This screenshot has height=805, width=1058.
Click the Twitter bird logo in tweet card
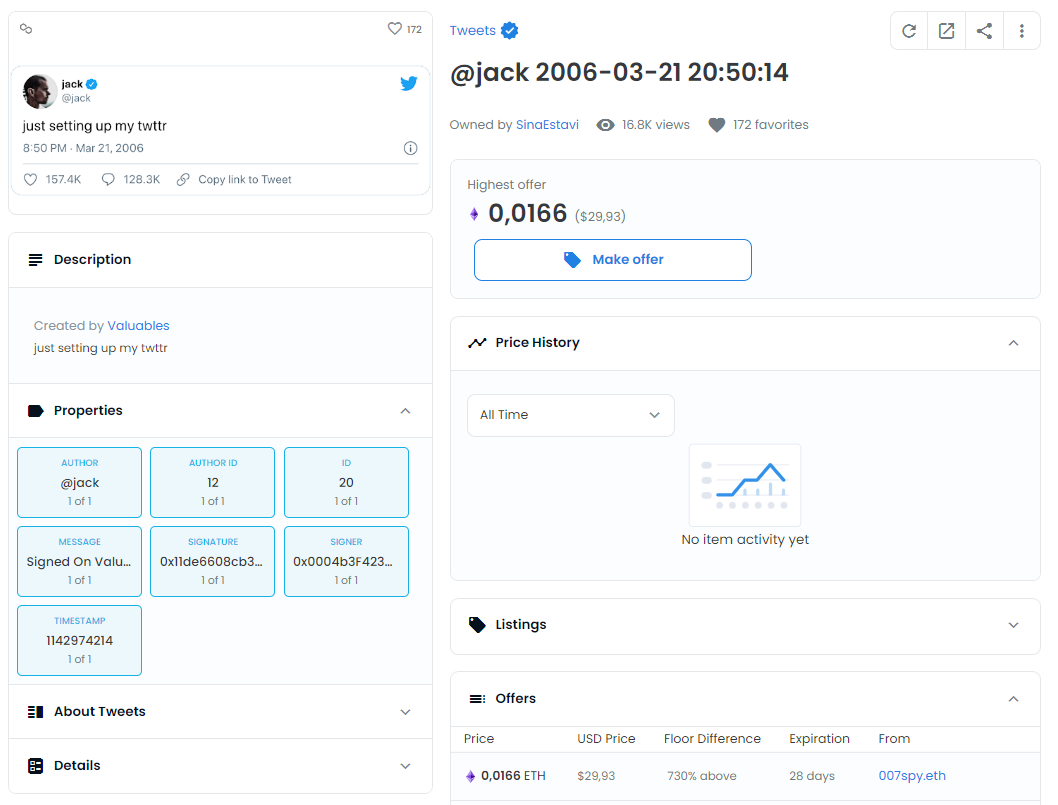point(408,83)
